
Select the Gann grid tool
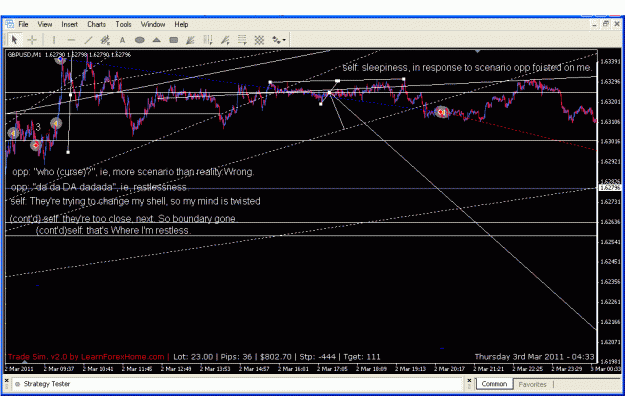click(x=259, y=40)
